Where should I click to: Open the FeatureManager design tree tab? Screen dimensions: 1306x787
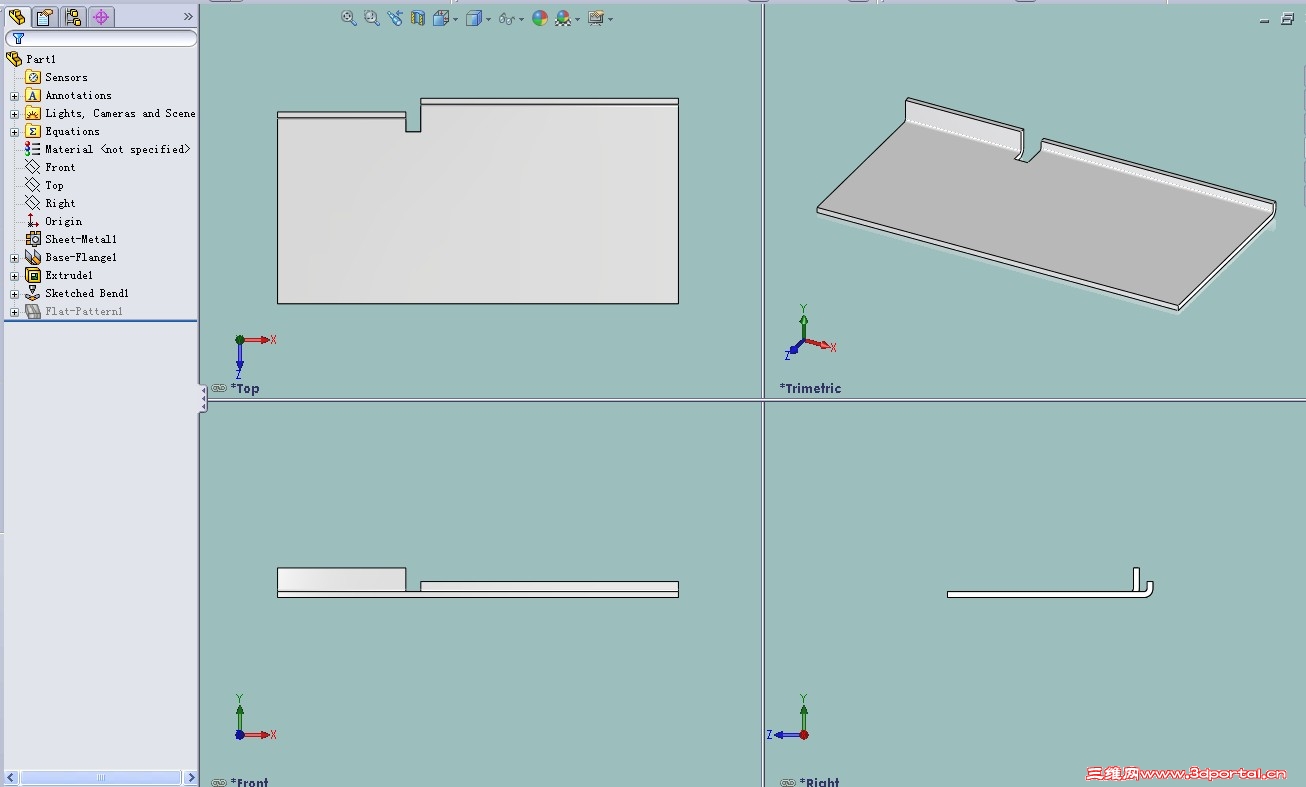[x=17, y=17]
